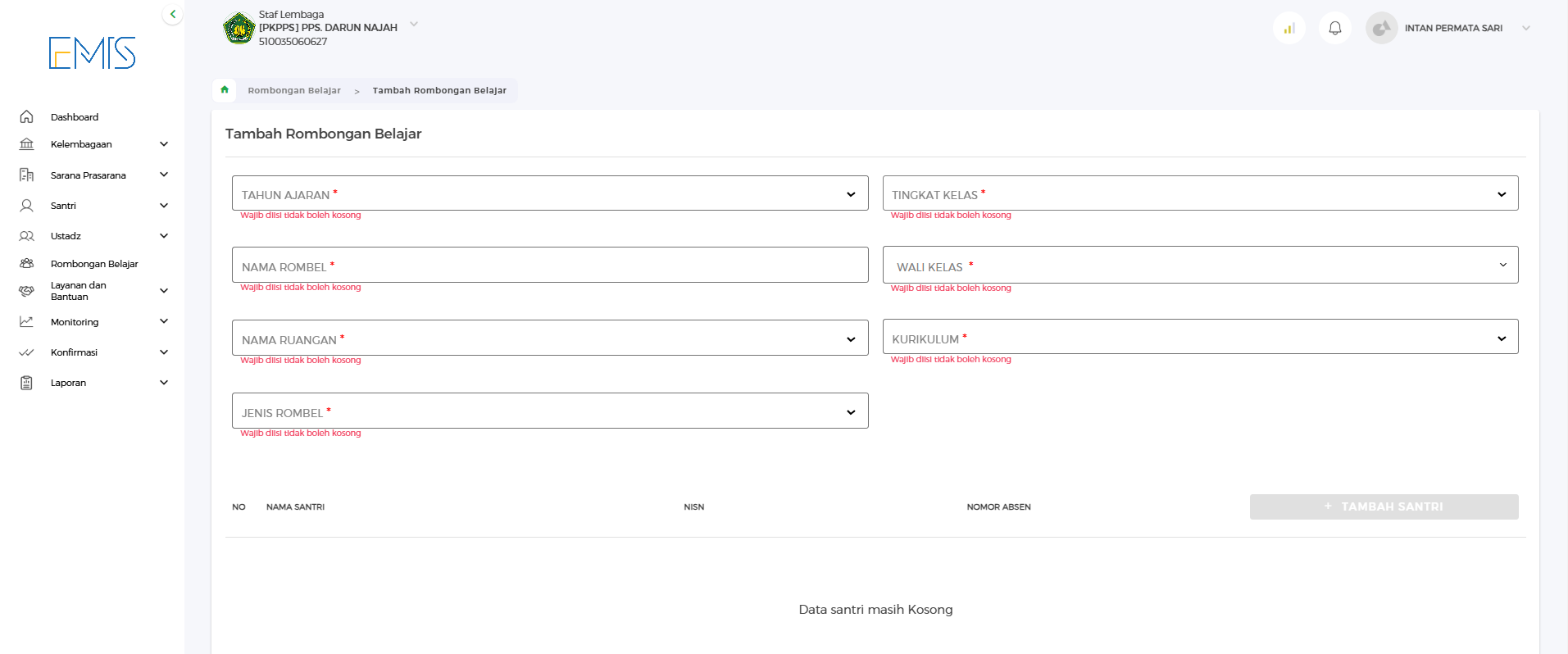
Task: Click the Dashboard house icon
Action: tap(26, 117)
